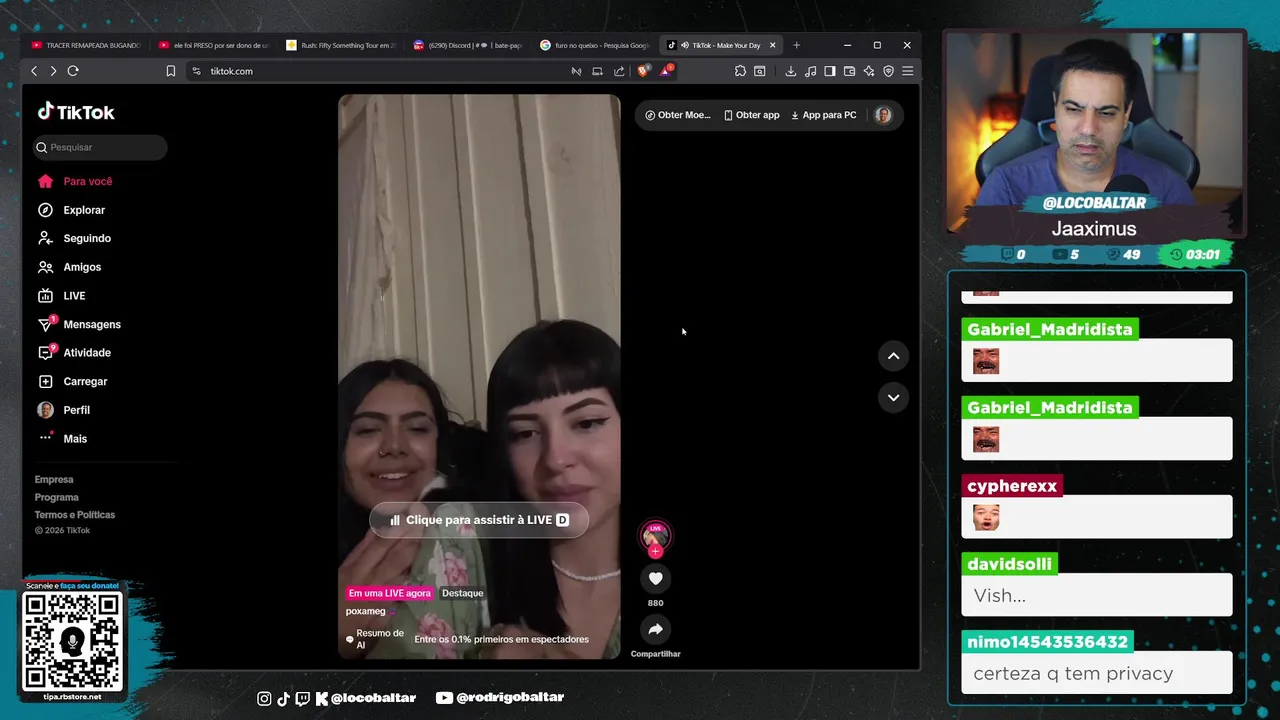1280x720 pixels.
Task: Open the TikTok logo home link
Action: 76,112
